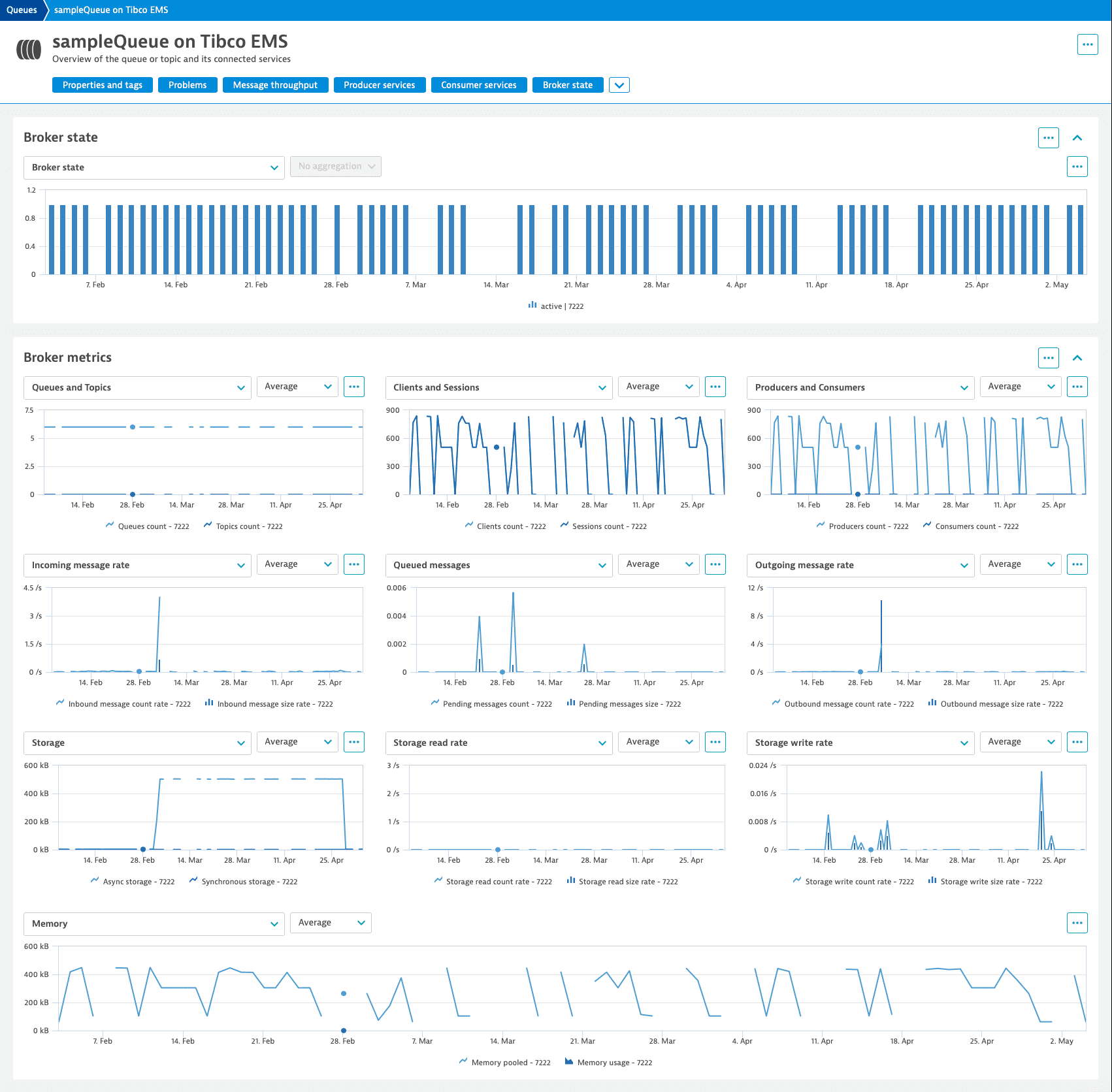Open the Queued messages metric dropdown
Image resolution: width=1112 pixels, height=1092 pixels.
[x=499, y=565]
